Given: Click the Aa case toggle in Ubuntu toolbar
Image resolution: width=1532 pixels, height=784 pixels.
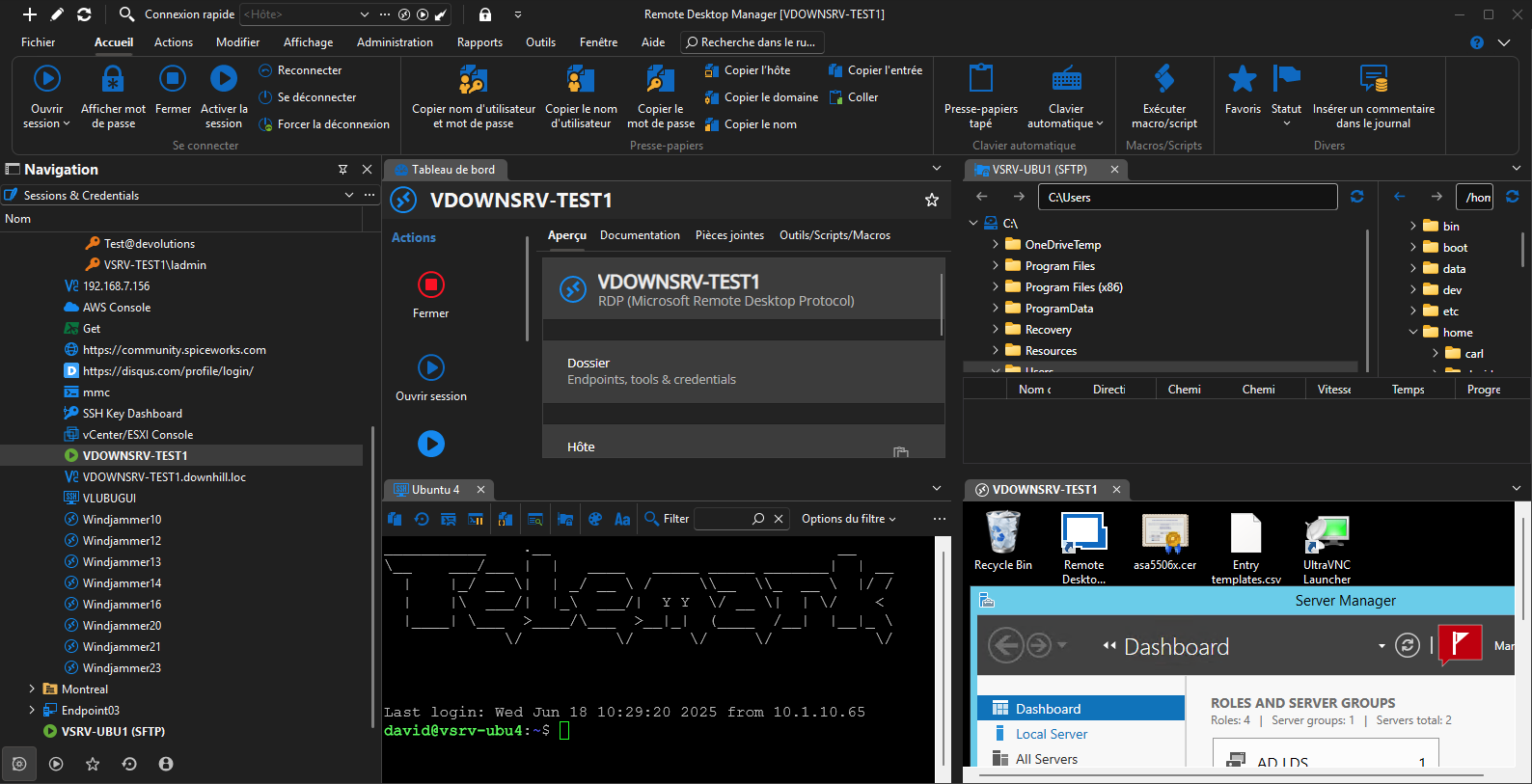Looking at the screenshot, I should point(622,519).
